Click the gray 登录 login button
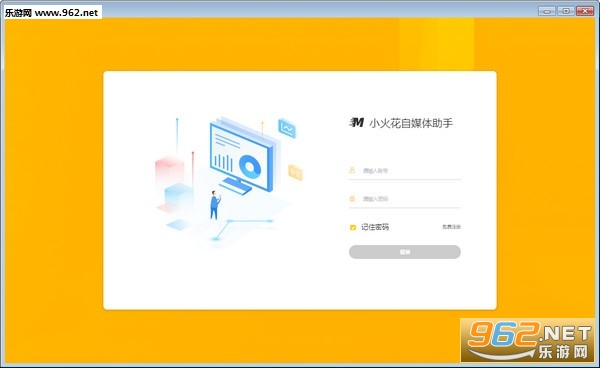The height and width of the screenshot is (368, 600). [x=405, y=252]
